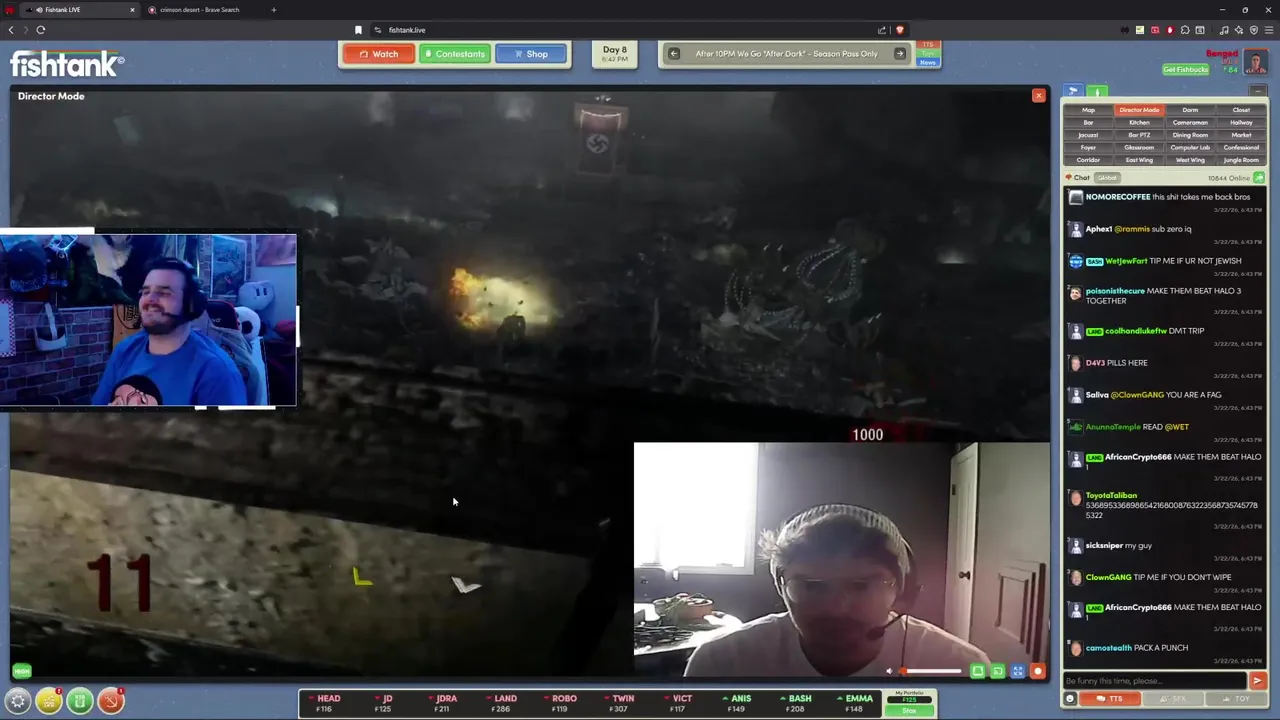Go to the previous announcement with the left arrow

click(x=674, y=54)
